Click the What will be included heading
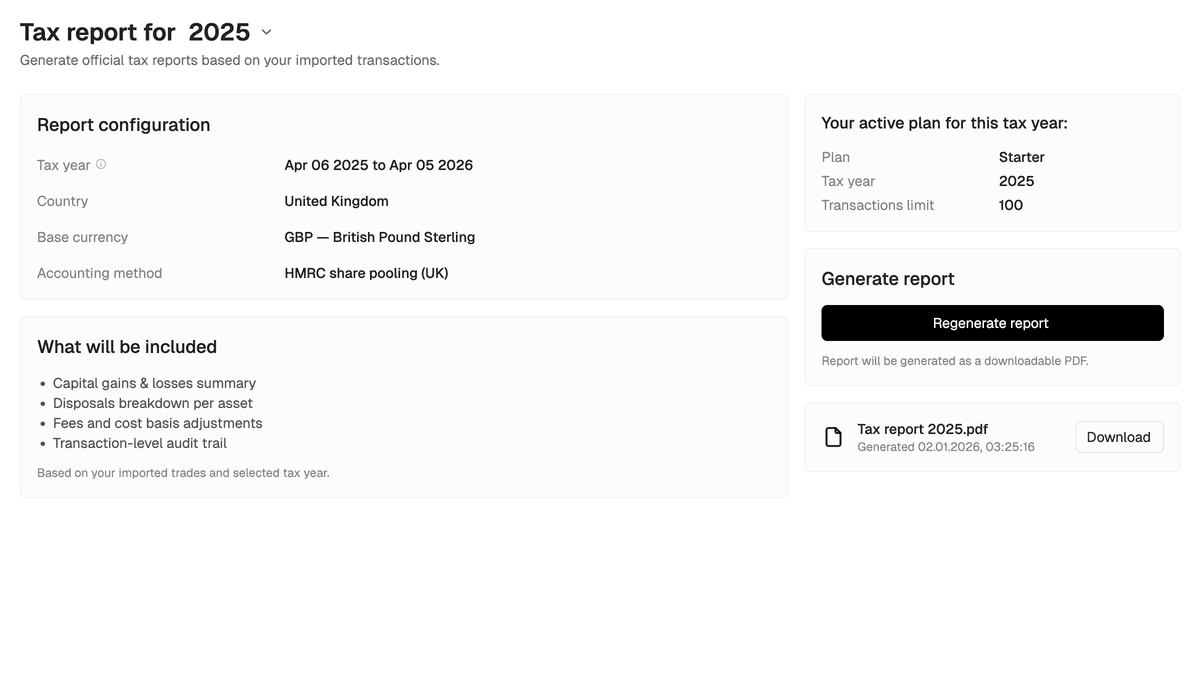Screen dimensions: 1200x700 click(127, 347)
